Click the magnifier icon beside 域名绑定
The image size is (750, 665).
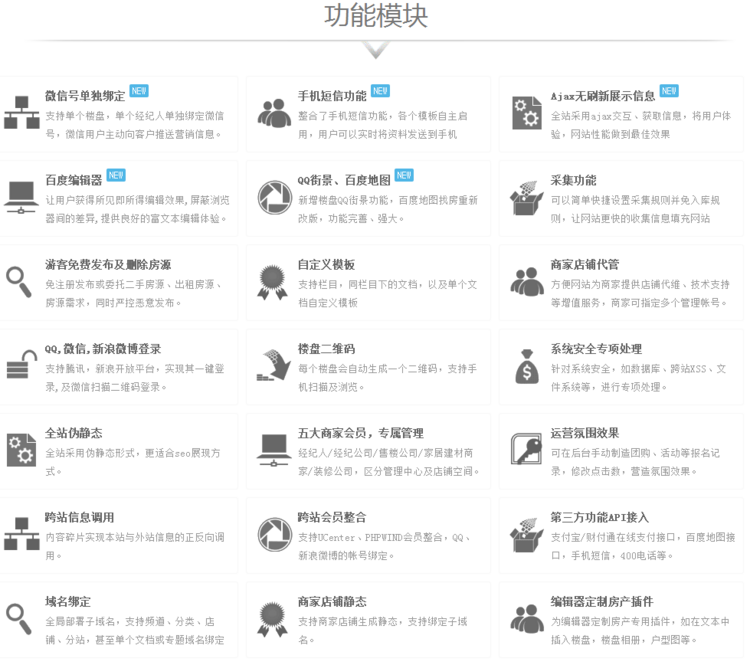point(19,619)
